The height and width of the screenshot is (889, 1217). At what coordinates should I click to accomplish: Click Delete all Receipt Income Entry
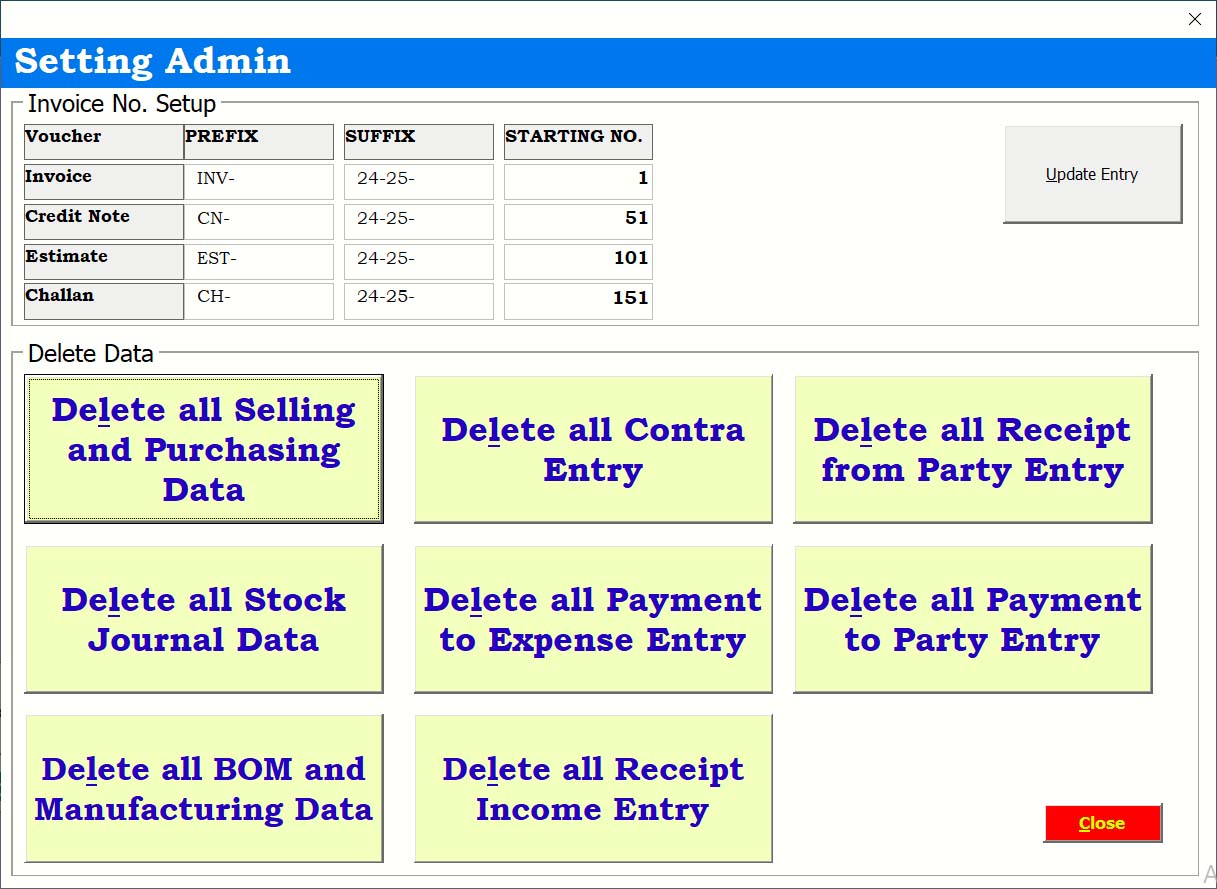coord(593,788)
